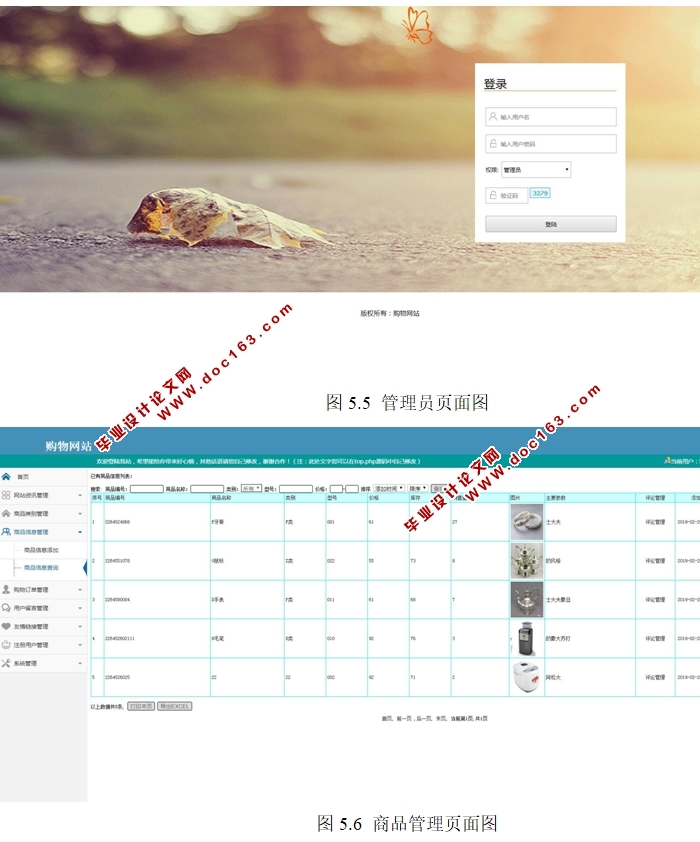Focus the 输入用户名 username field
The height and width of the screenshot is (842, 700).
click(551, 117)
